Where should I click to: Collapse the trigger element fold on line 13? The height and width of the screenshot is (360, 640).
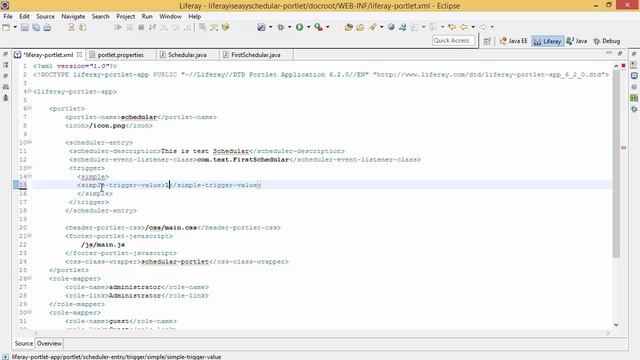pos(30,168)
